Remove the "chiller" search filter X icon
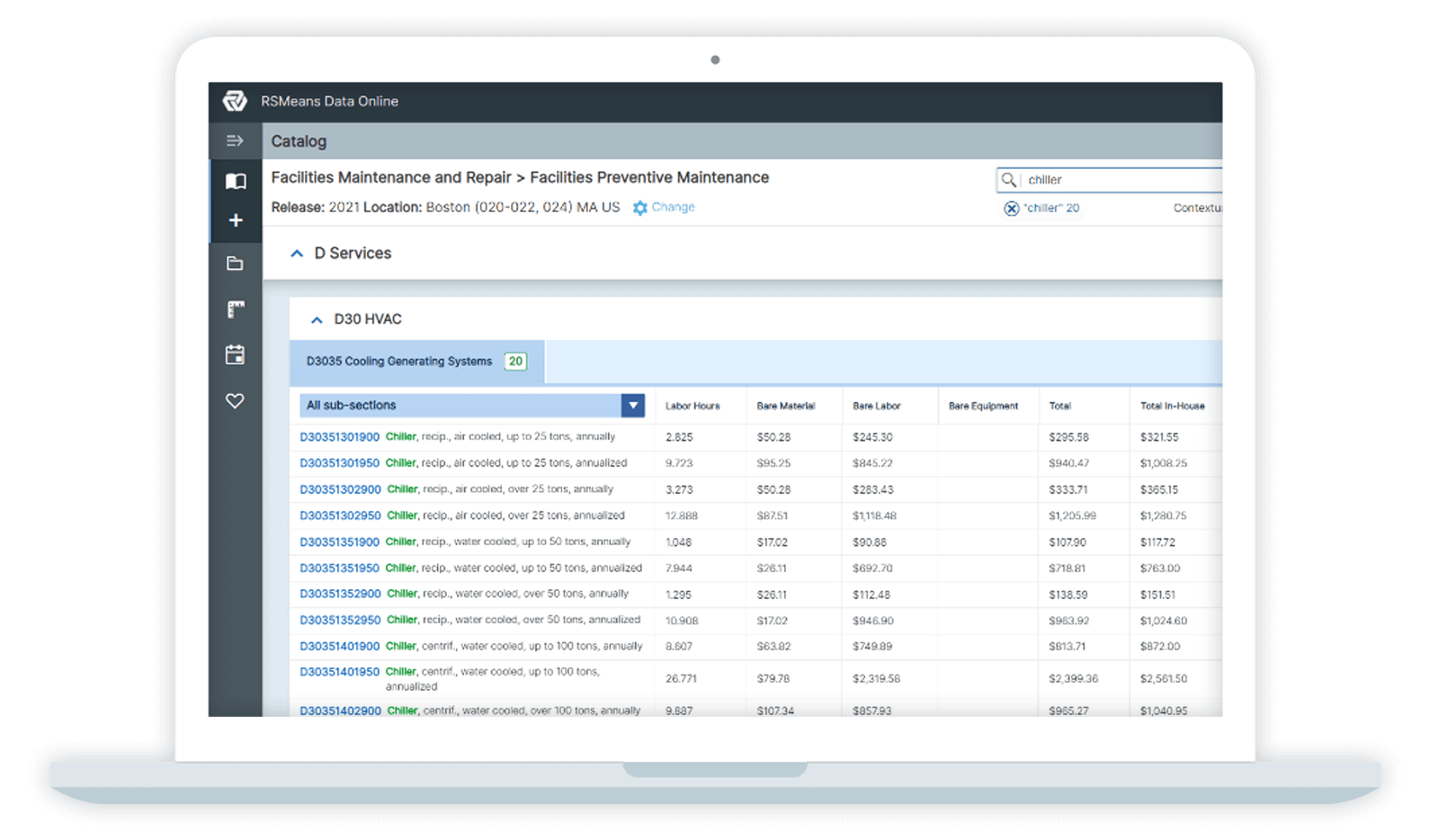Image resolution: width=1430 pixels, height=840 pixels. (1012, 209)
